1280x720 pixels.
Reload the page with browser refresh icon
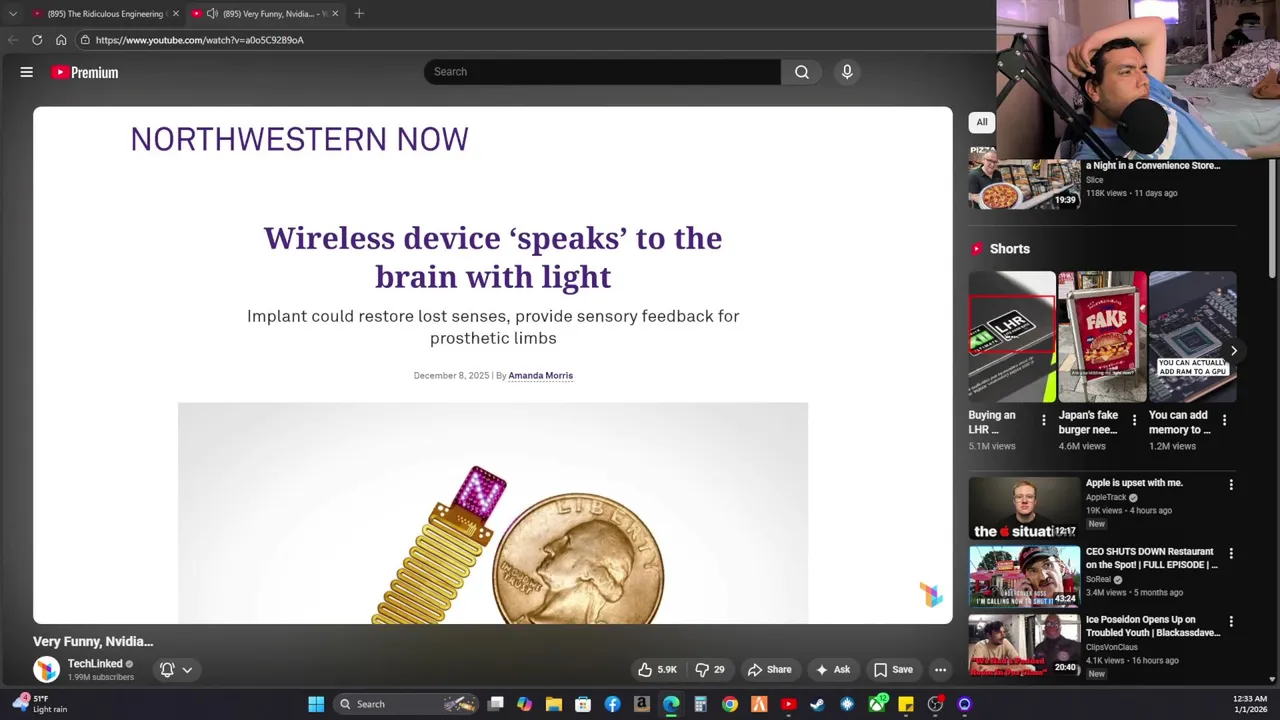point(37,40)
